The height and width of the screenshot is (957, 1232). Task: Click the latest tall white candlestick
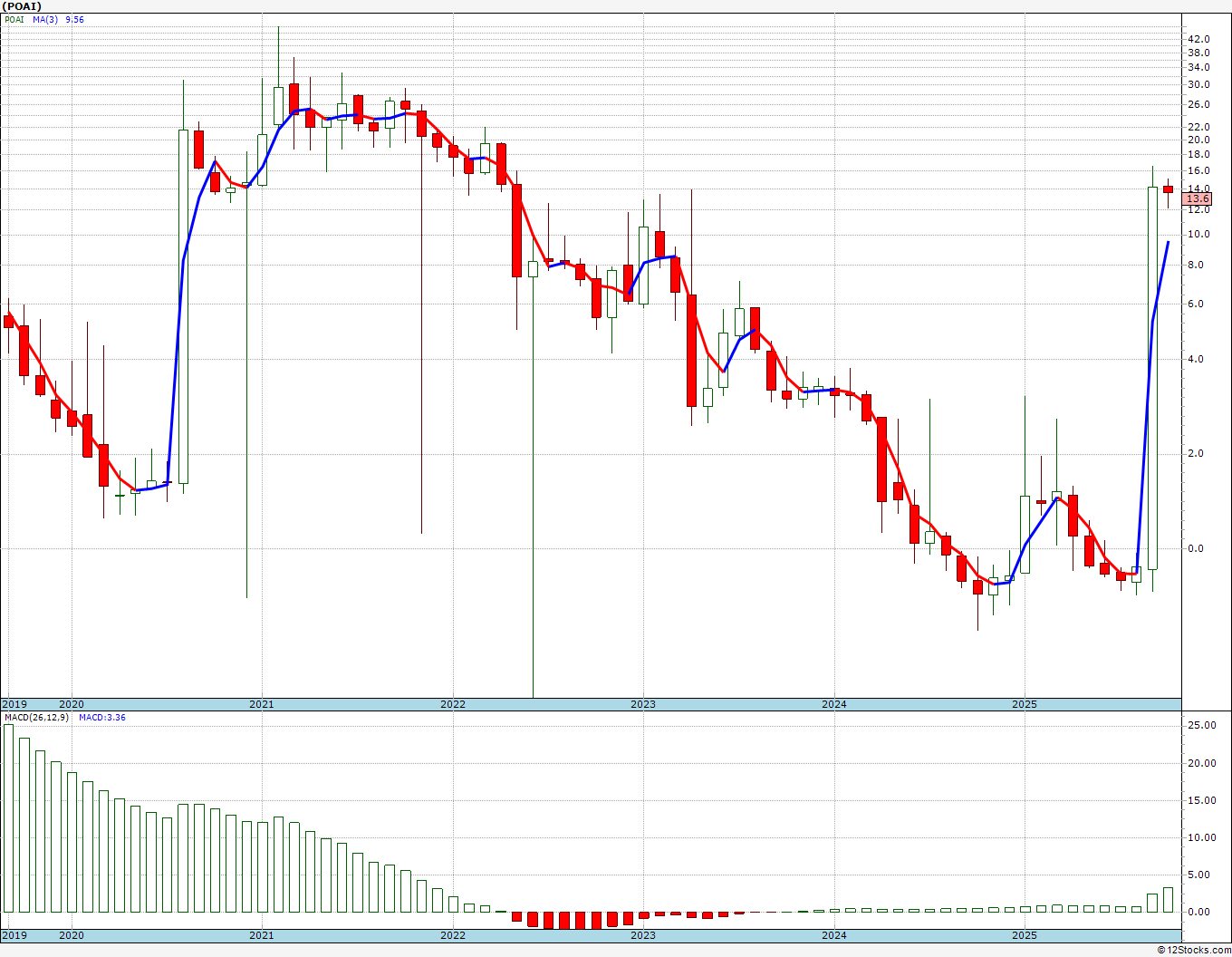click(x=1152, y=378)
